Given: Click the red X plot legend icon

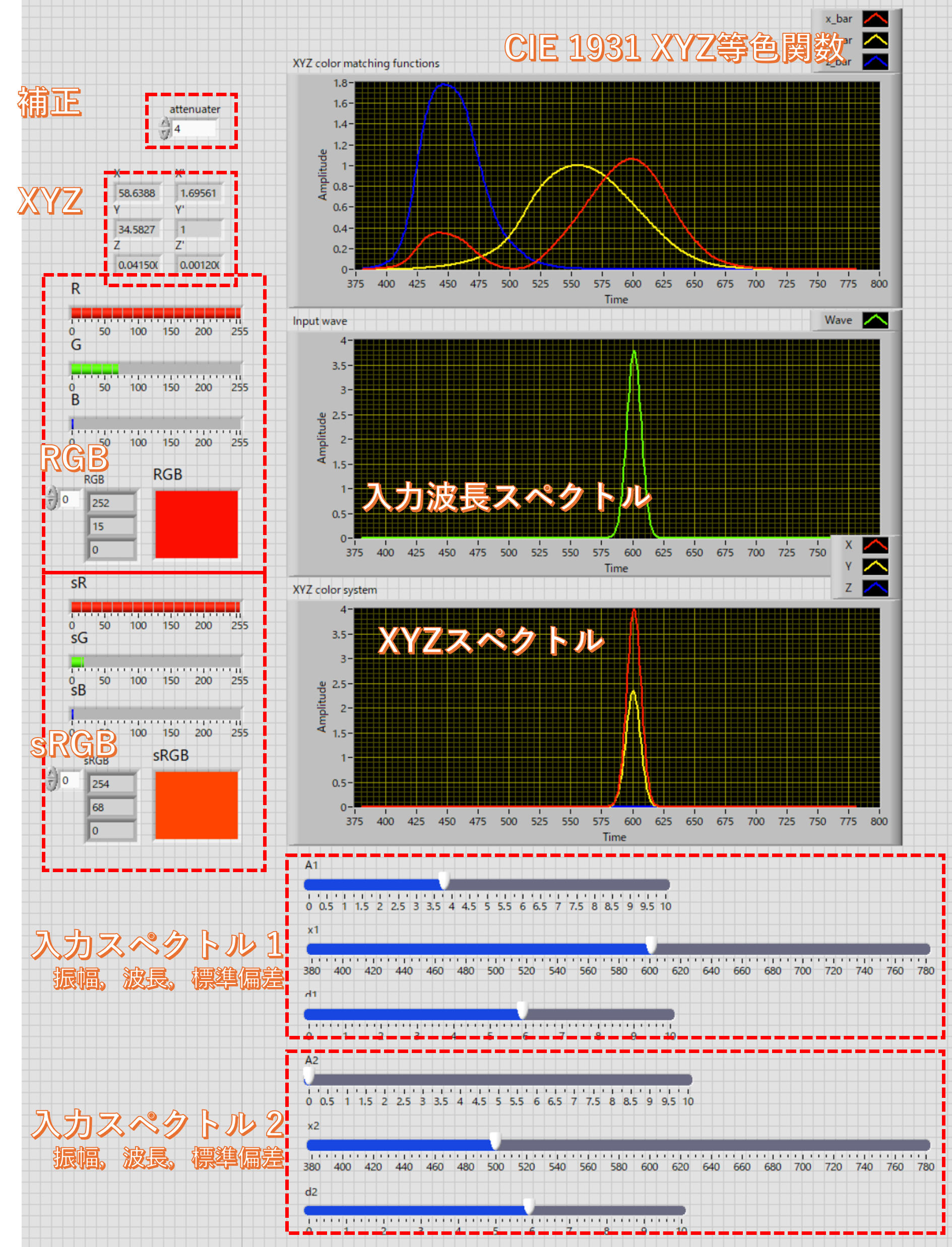Looking at the screenshot, I should [875, 545].
